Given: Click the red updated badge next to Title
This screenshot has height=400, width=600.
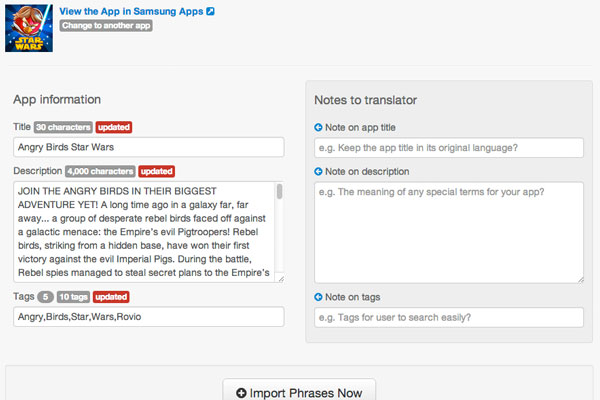Looking at the screenshot, I should pos(114,127).
